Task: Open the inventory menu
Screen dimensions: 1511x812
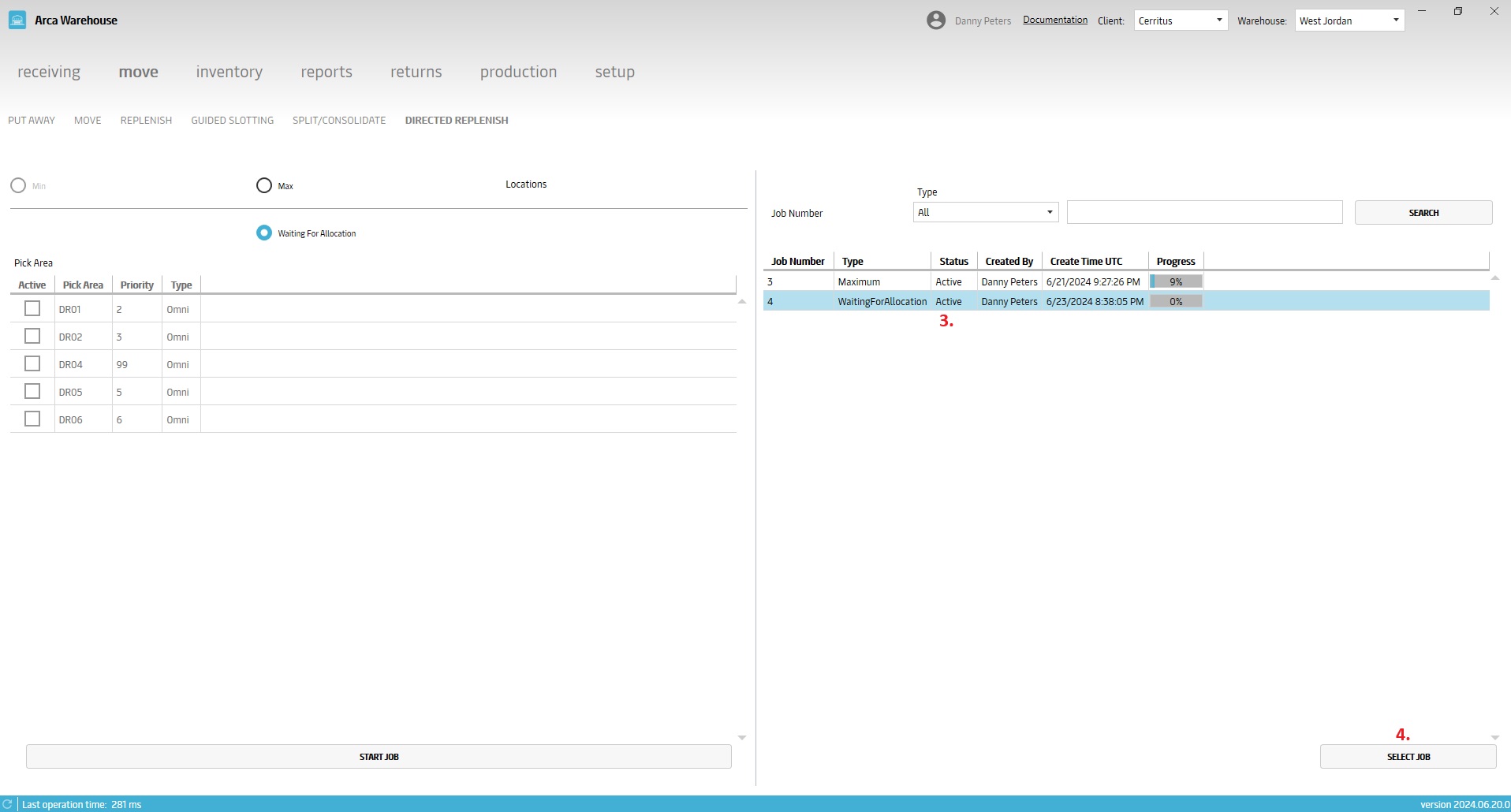Action: (x=229, y=72)
